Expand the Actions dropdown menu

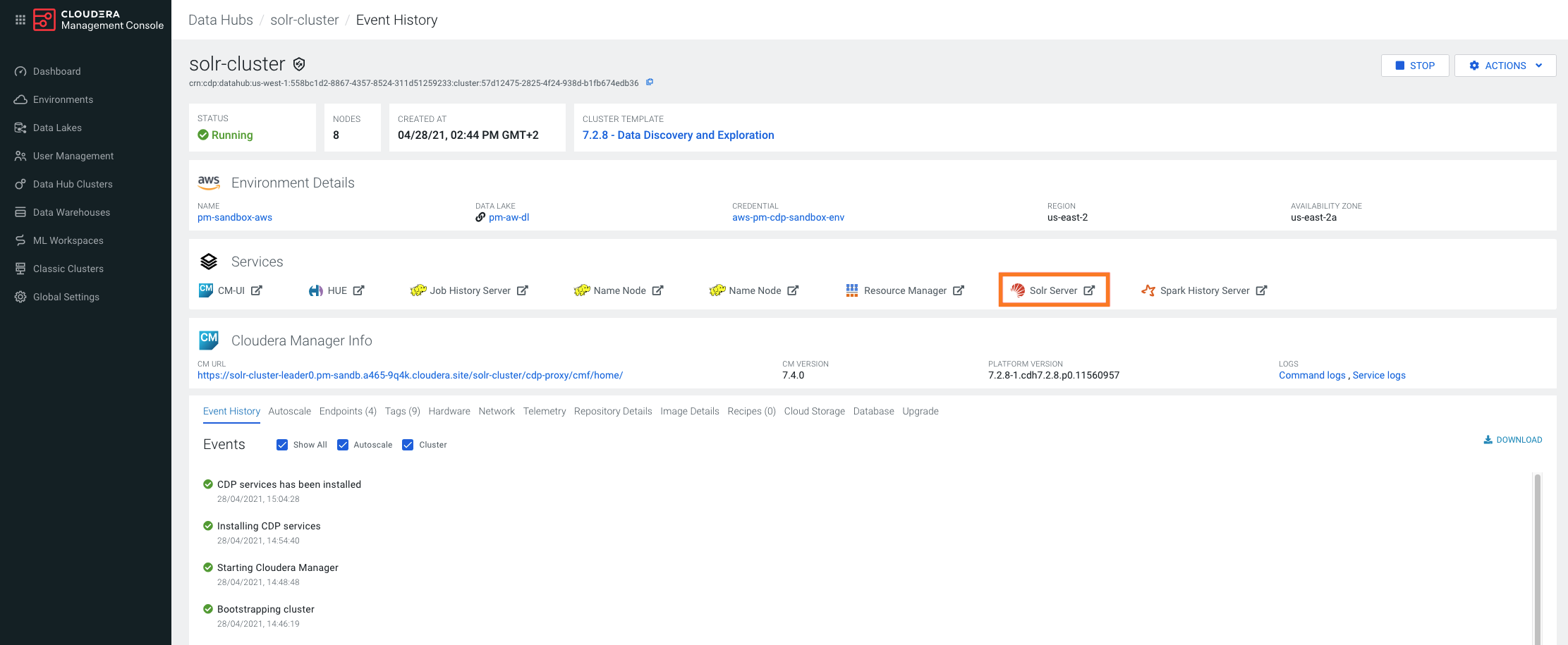(x=1505, y=66)
